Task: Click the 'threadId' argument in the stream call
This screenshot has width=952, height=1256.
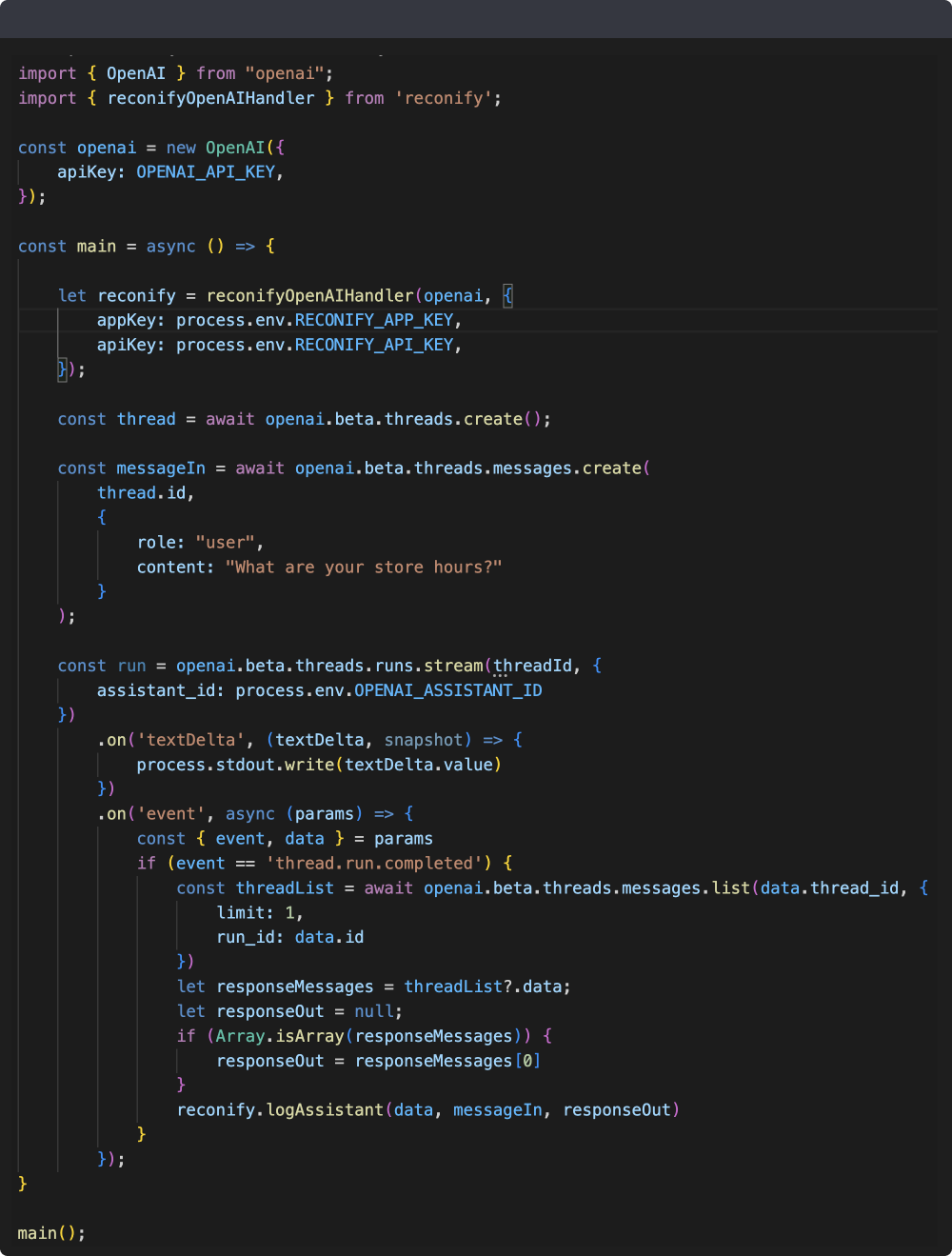Action: (532, 666)
